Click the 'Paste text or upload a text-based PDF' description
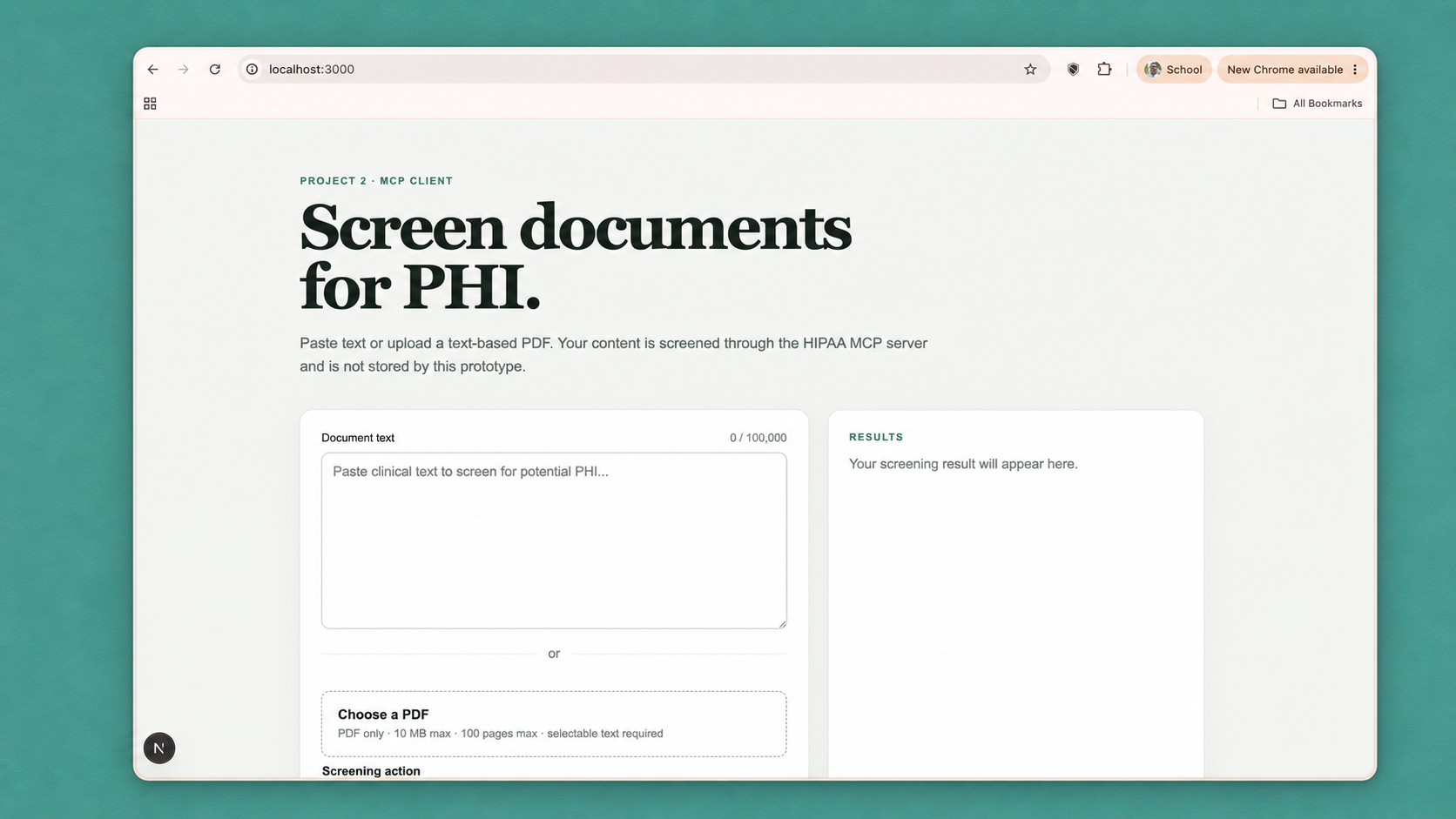Image resolution: width=1456 pixels, height=819 pixels. [613, 354]
